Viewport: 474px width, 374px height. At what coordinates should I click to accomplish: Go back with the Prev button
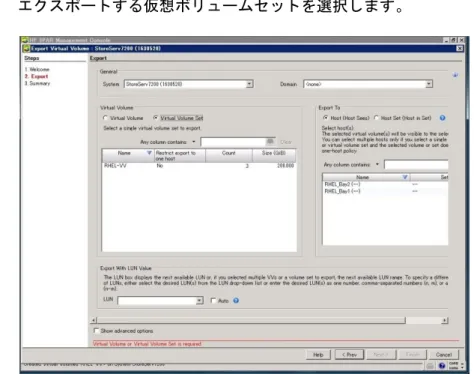(x=349, y=355)
